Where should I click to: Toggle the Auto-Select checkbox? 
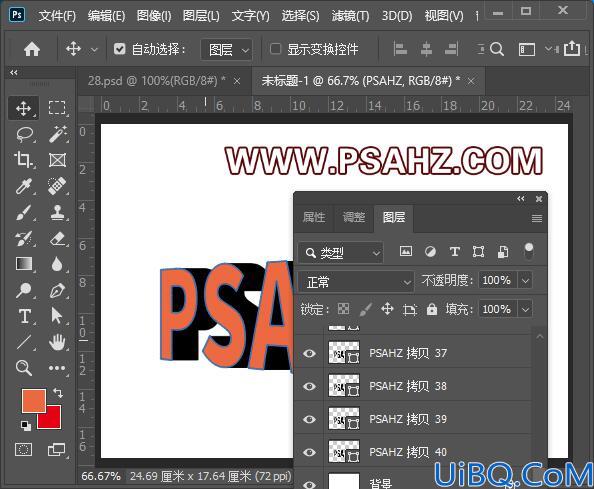(119, 49)
